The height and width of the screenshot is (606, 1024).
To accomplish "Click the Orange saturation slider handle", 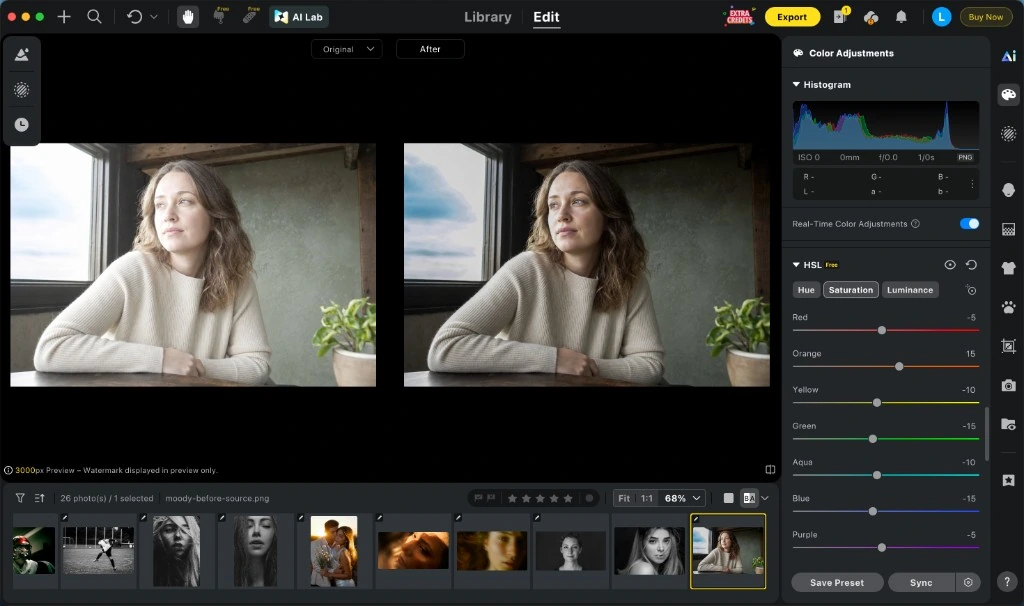I will (x=899, y=366).
